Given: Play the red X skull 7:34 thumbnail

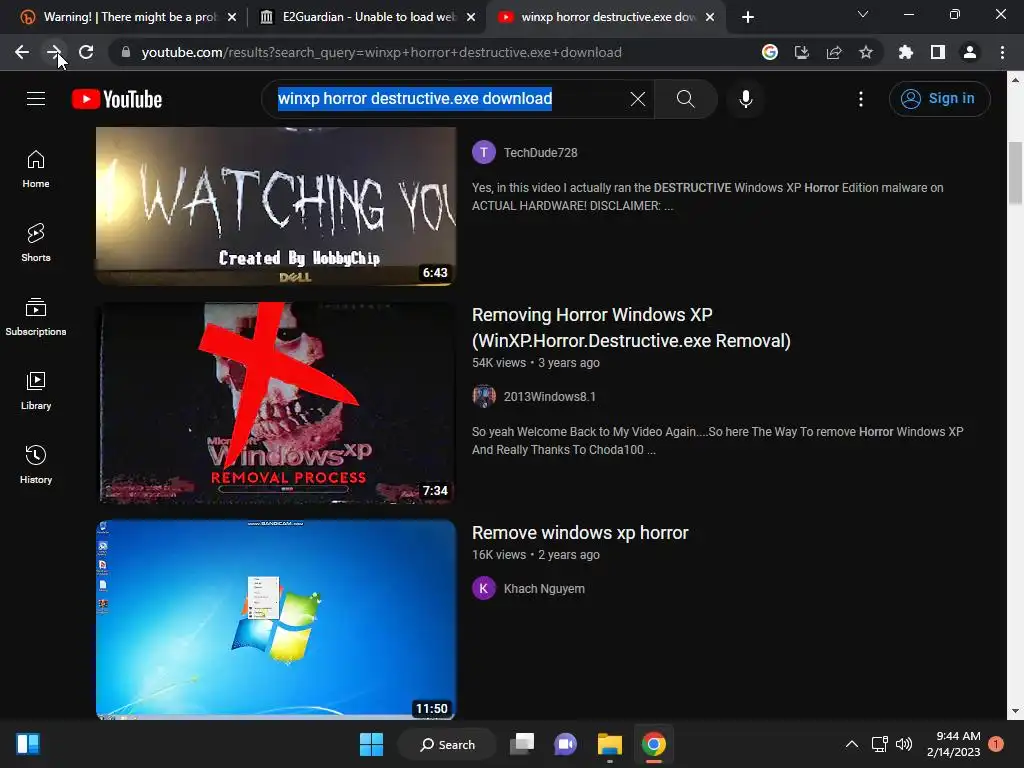Looking at the screenshot, I should point(276,402).
